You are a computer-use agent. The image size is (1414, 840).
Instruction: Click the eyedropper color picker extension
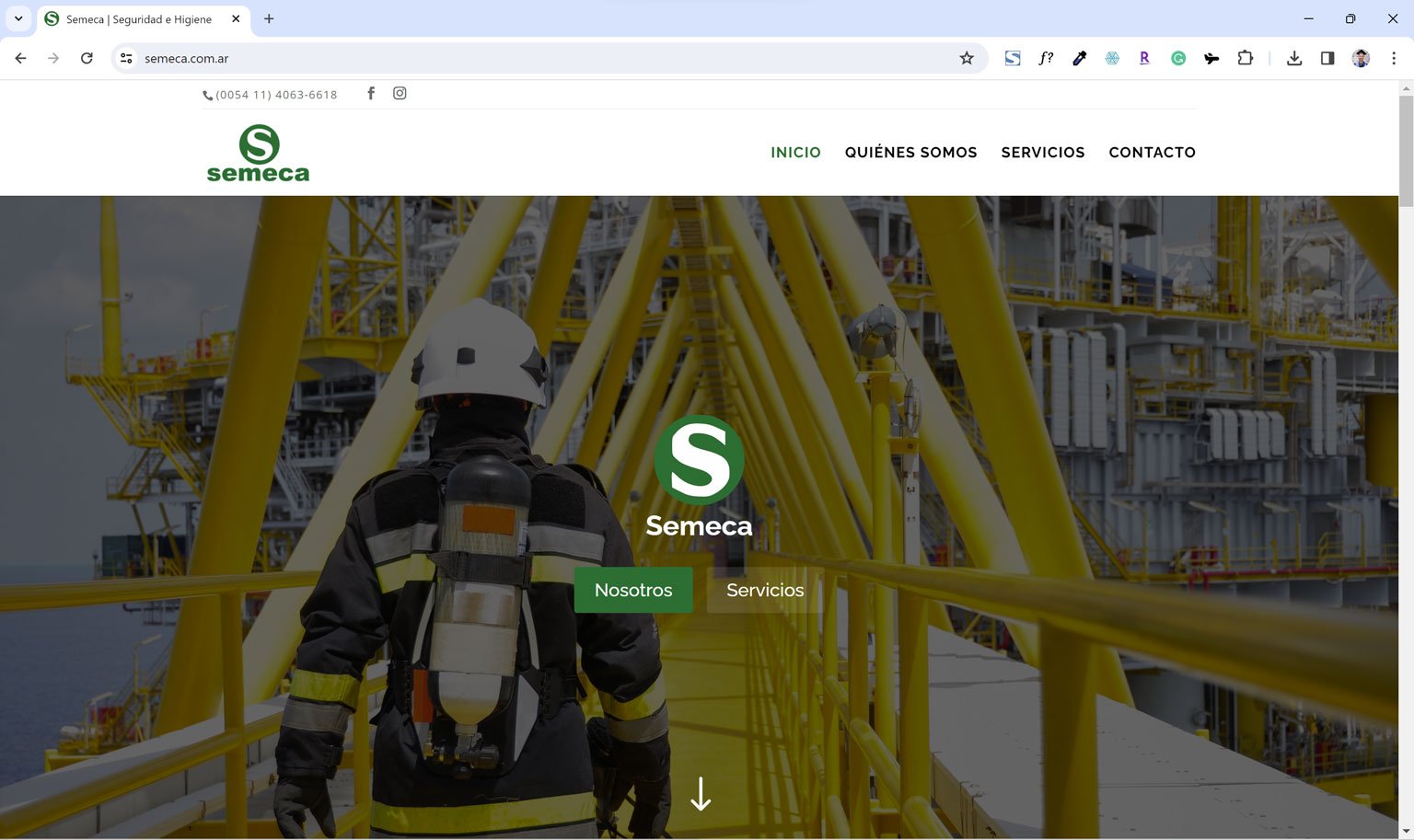[1079, 58]
